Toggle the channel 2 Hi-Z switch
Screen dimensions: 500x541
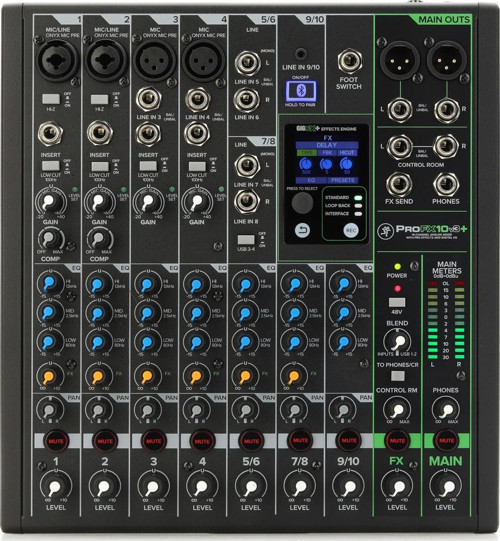coord(99,99)
